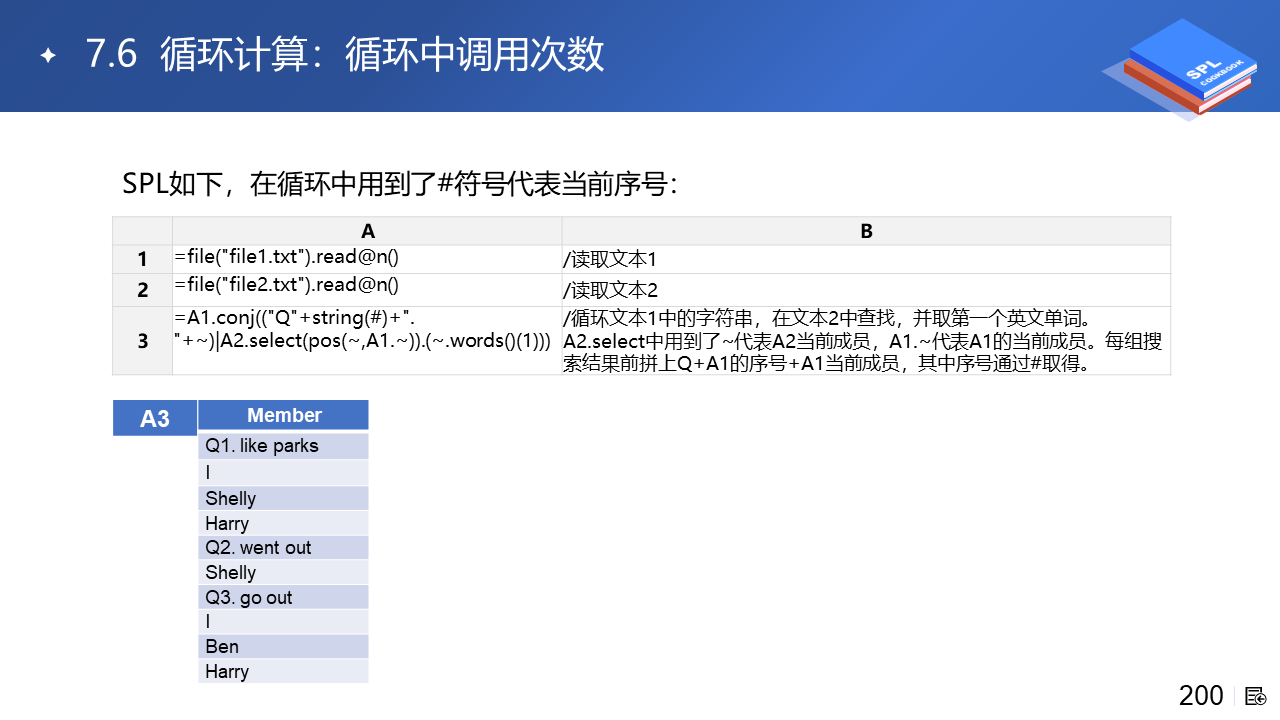Click the comment starting with '/循环文本1中的字符串'
Image resolution: width=1280 pixels, height=720 pixels.
tap(866, 341)
